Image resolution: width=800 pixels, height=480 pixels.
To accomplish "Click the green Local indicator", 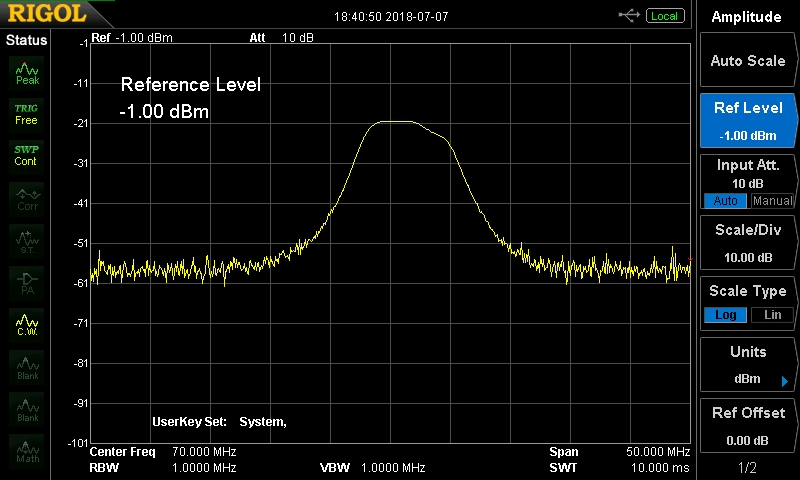I will coord(664,16).
